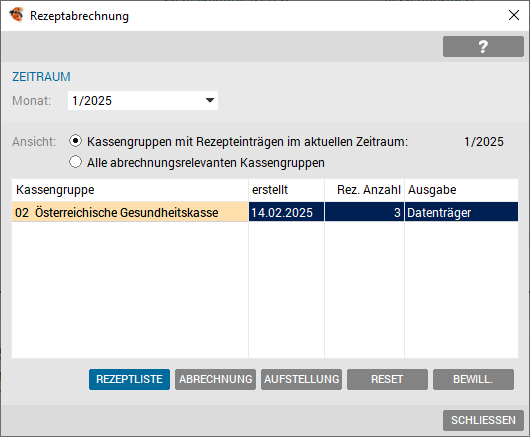530x437 pixels.
Task: Close the Rezeptabrechnung window with X
Action: click(x=514, y=15)
